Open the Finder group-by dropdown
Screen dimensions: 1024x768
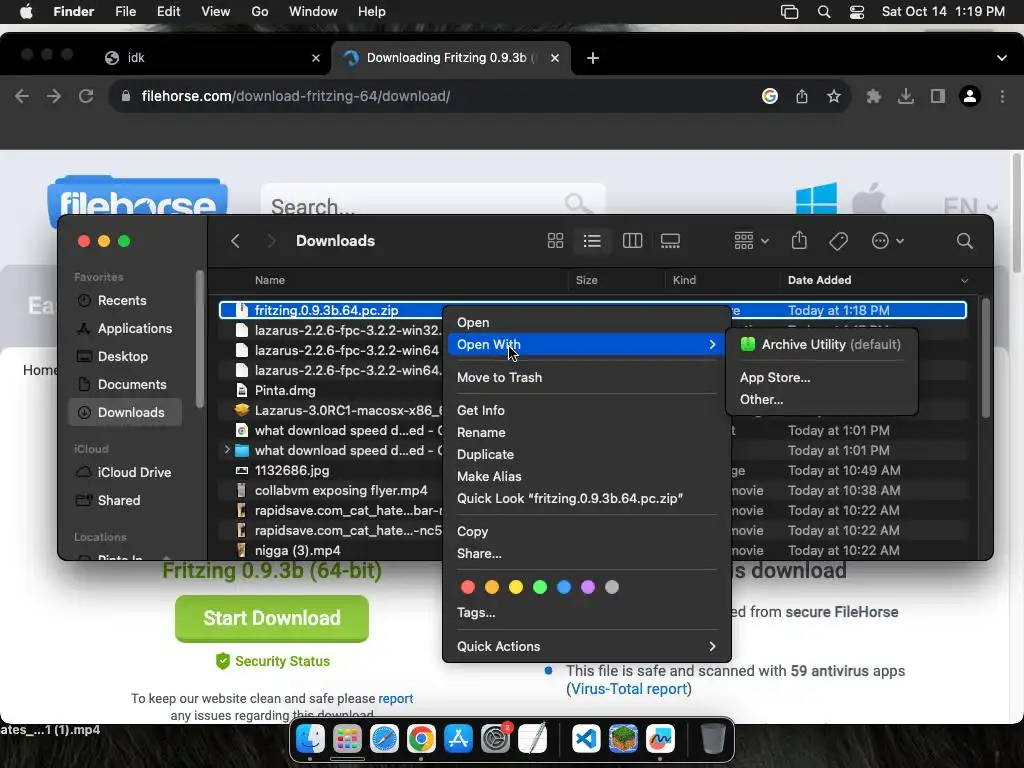pos(751,241)
